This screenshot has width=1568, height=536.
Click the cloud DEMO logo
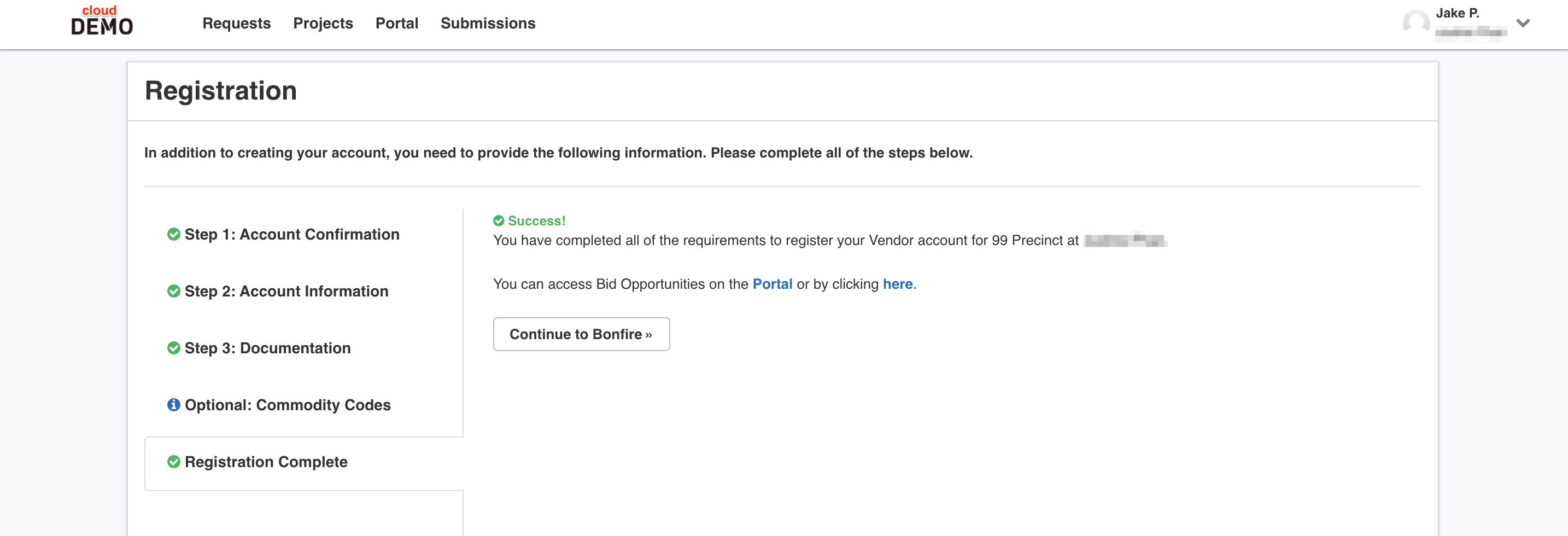click(102, 21)
